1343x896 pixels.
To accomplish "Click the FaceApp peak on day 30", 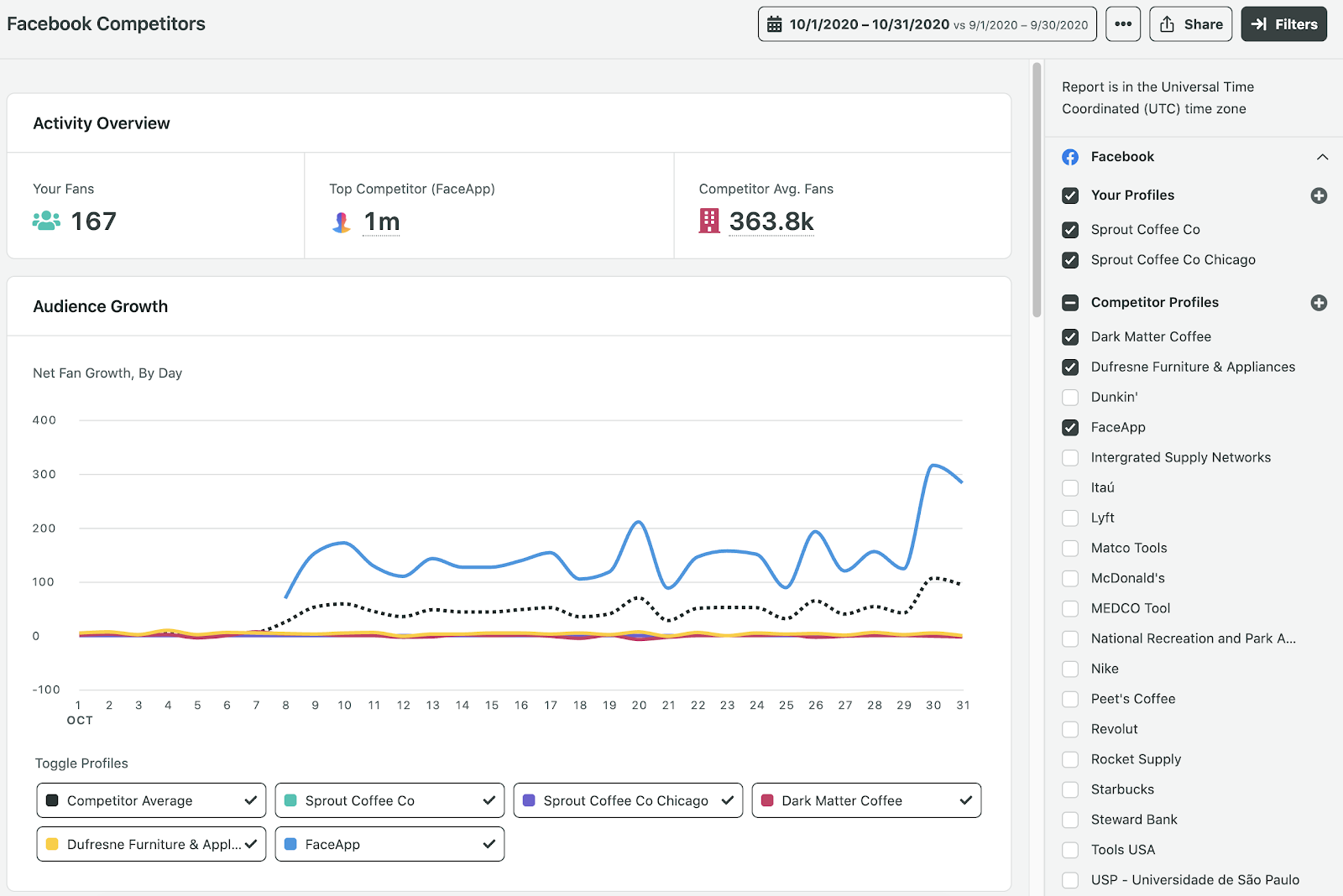I will coord(933,465).
